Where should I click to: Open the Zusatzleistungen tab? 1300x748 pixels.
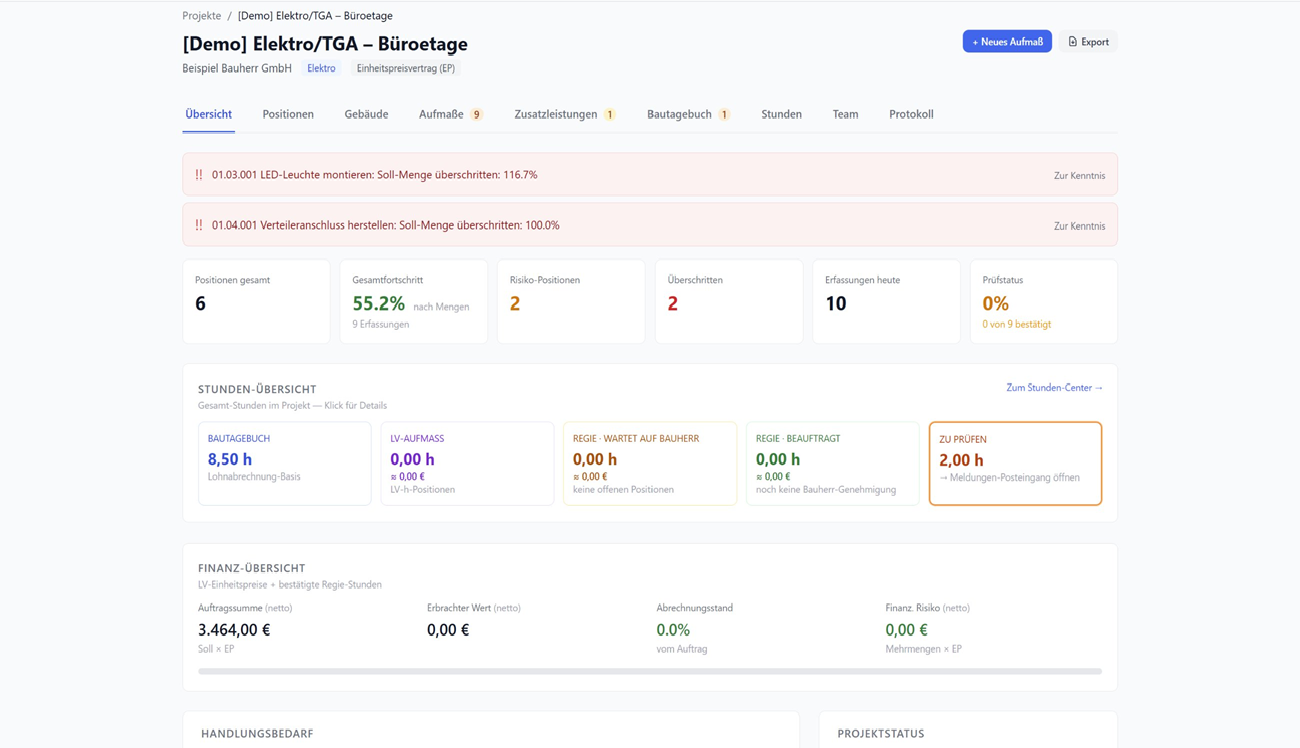[556, 115]
